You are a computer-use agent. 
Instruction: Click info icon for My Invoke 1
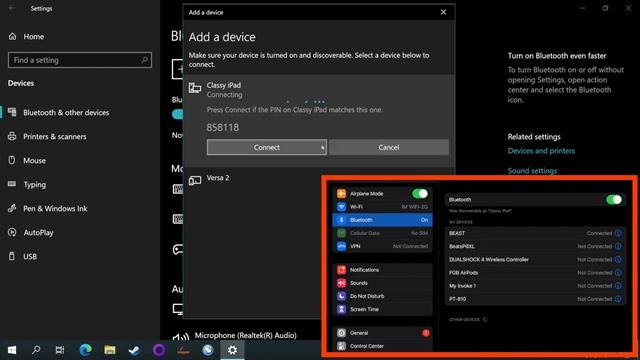[618, 286]
